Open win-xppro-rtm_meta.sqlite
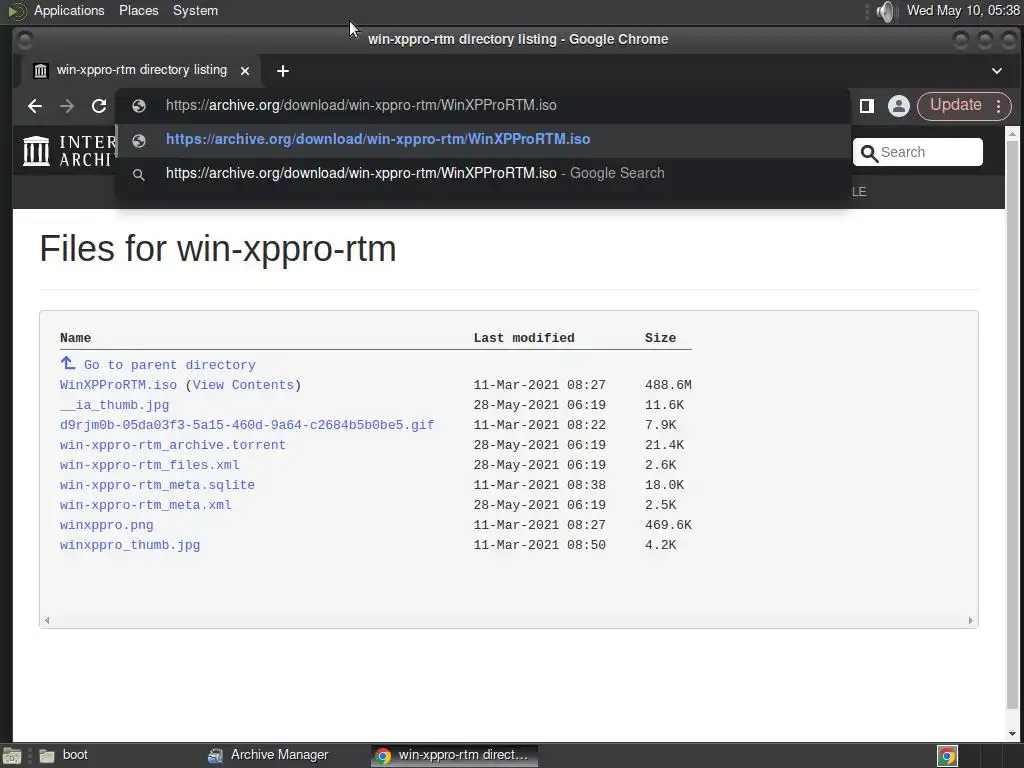 pyautogui.click(x=157, y=485)
